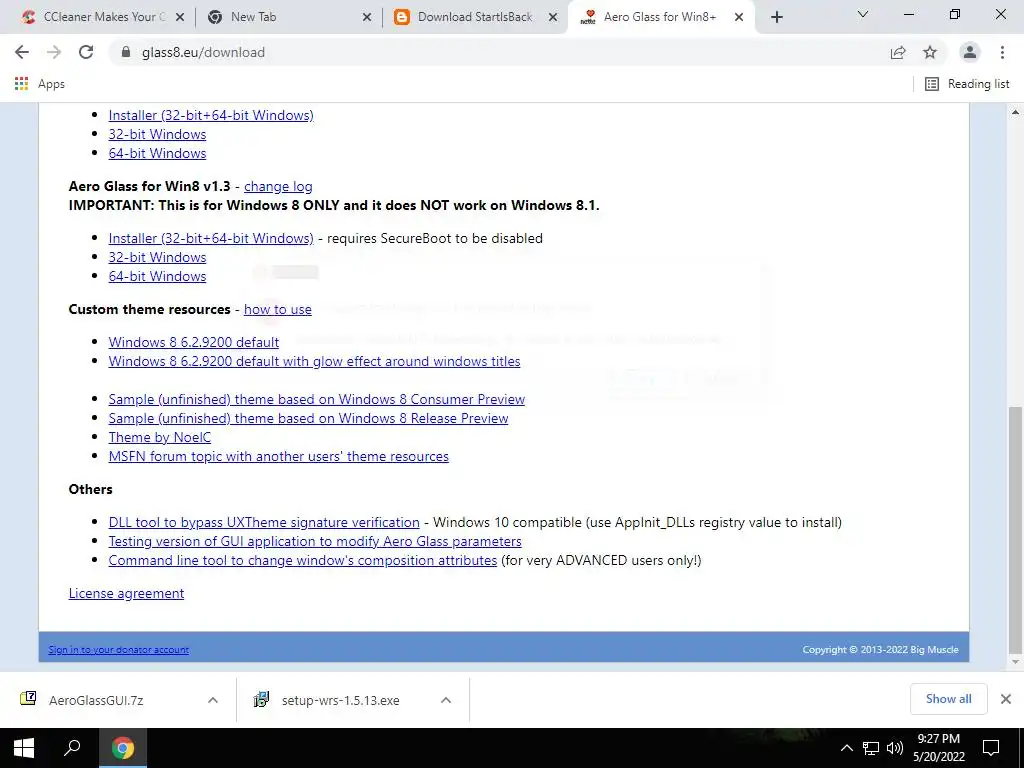Click Show all downloads

948,699
